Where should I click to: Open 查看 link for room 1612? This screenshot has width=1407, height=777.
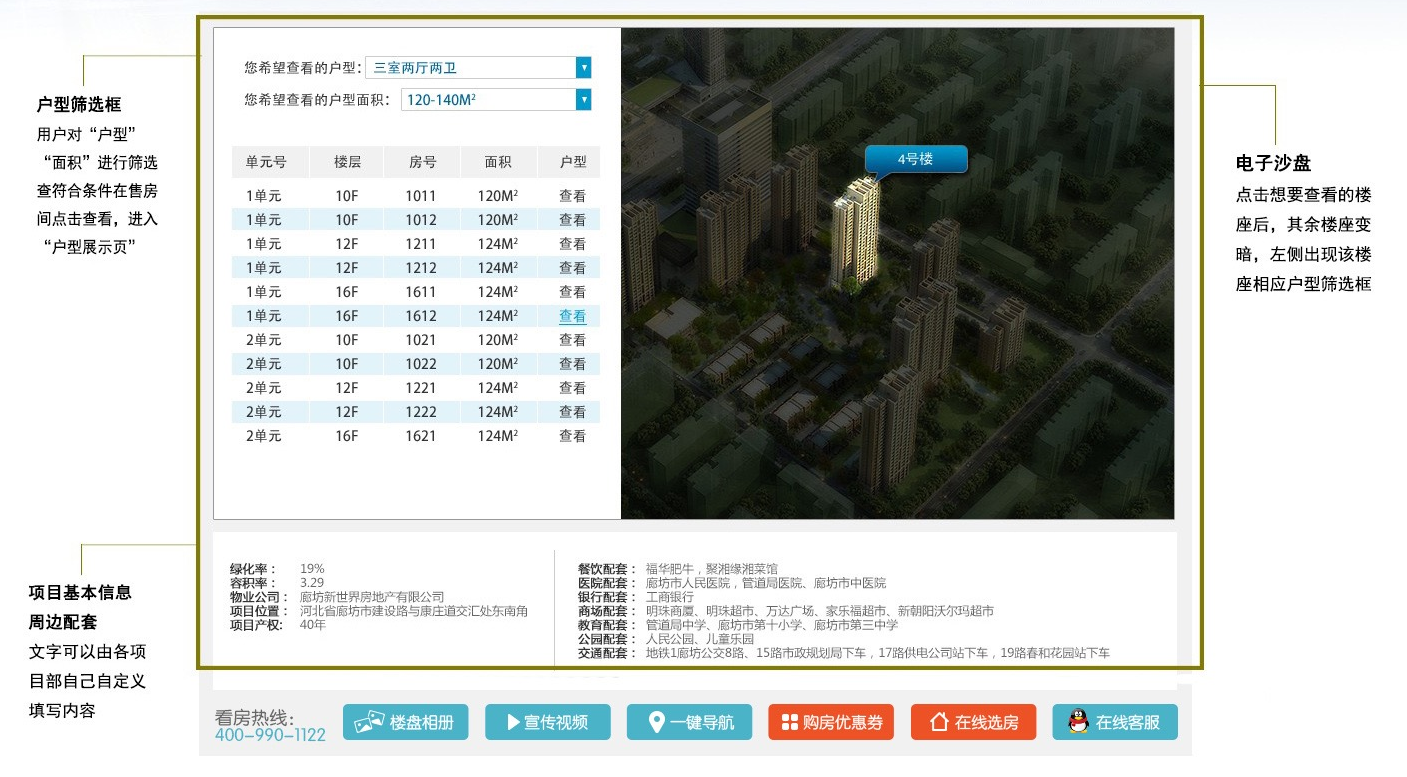(x=570, y=315)
